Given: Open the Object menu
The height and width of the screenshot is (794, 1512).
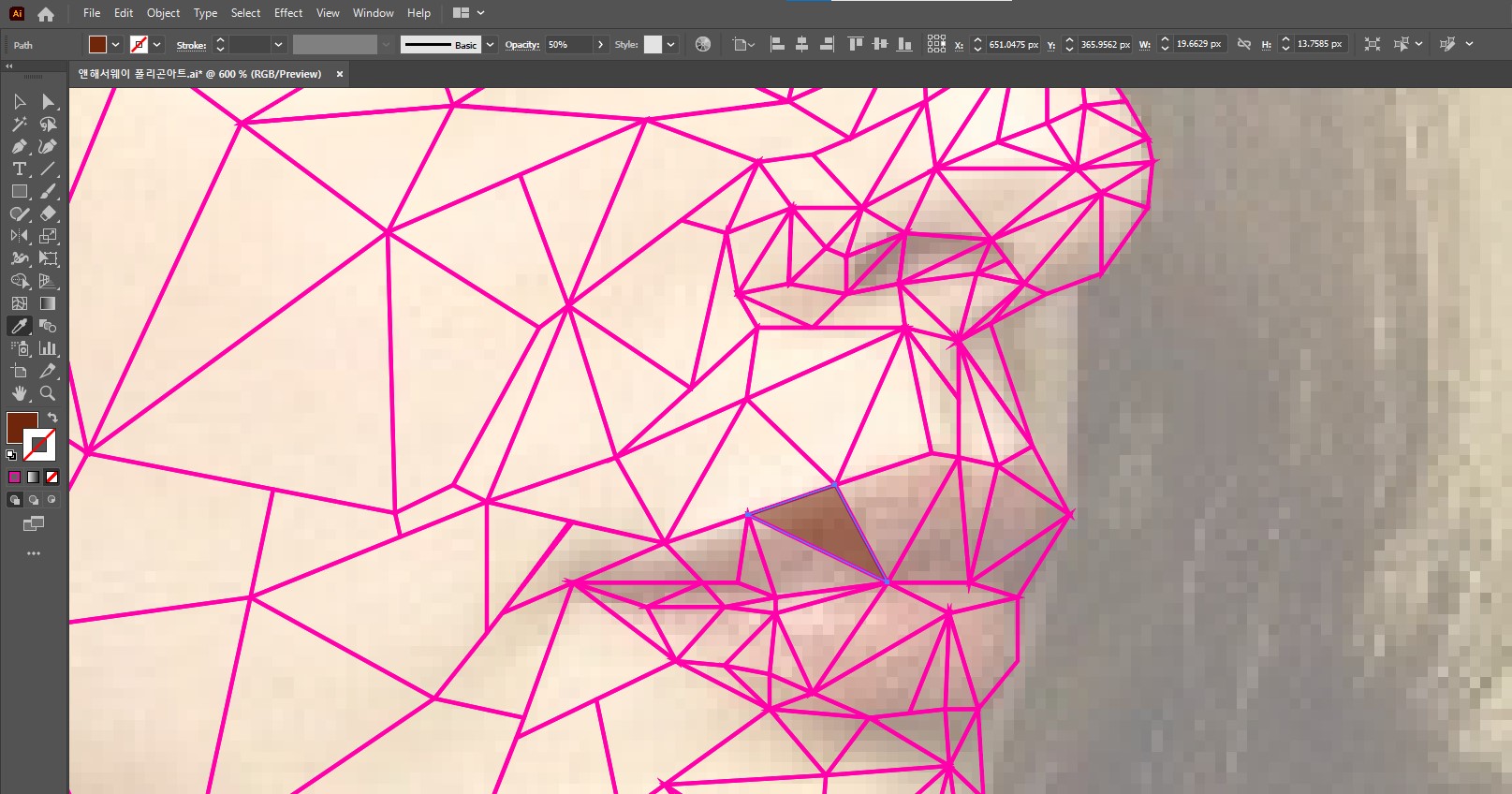Looking at the screenshot, I should click(x=163, y=13).
